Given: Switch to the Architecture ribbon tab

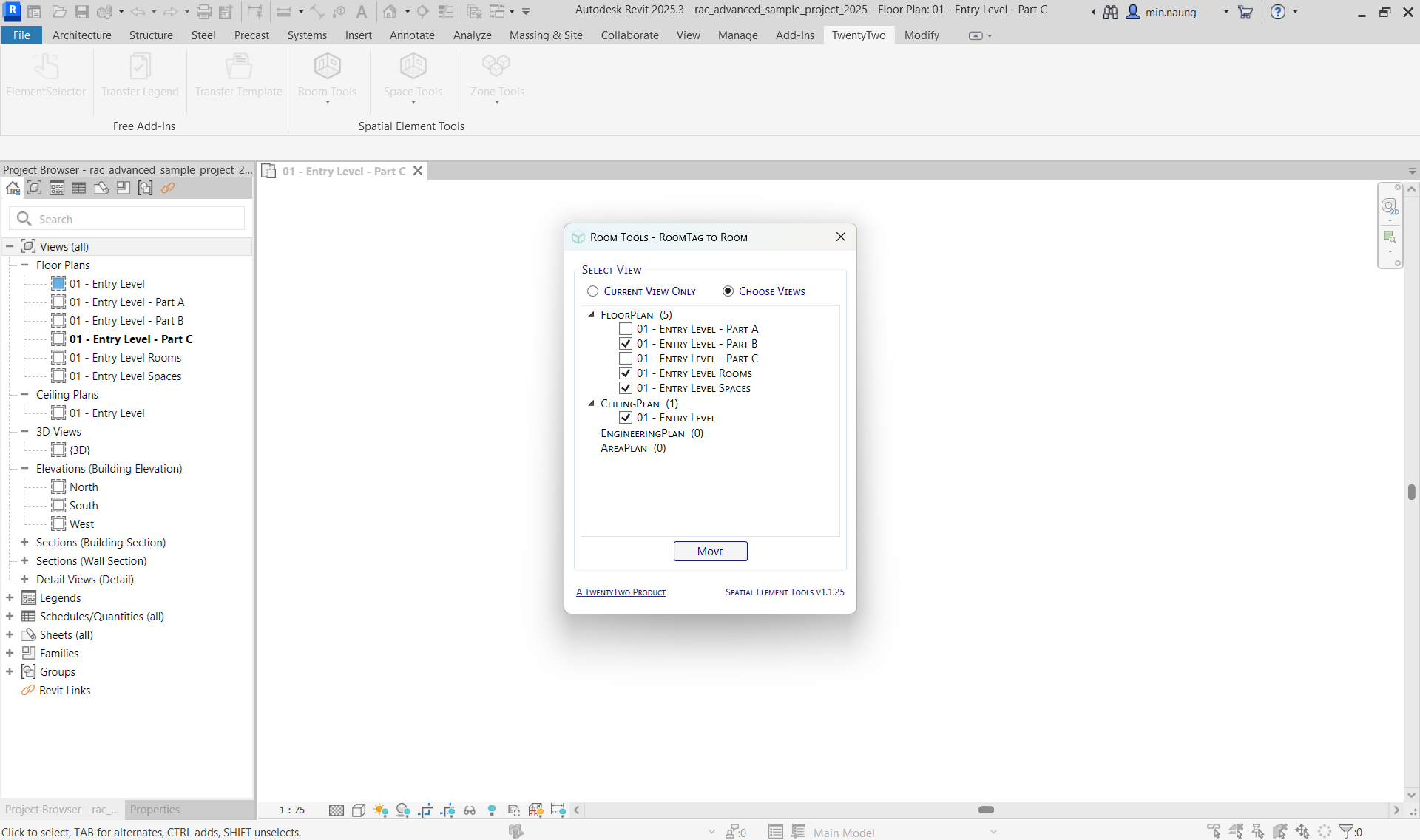Looking at the screenshot, I should coord(81,35).
